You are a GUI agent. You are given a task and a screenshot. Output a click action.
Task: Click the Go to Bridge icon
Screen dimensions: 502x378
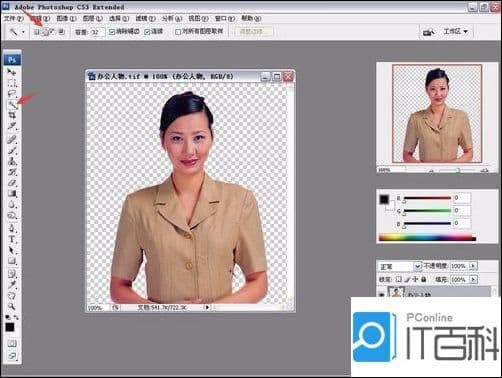point(429,32)
